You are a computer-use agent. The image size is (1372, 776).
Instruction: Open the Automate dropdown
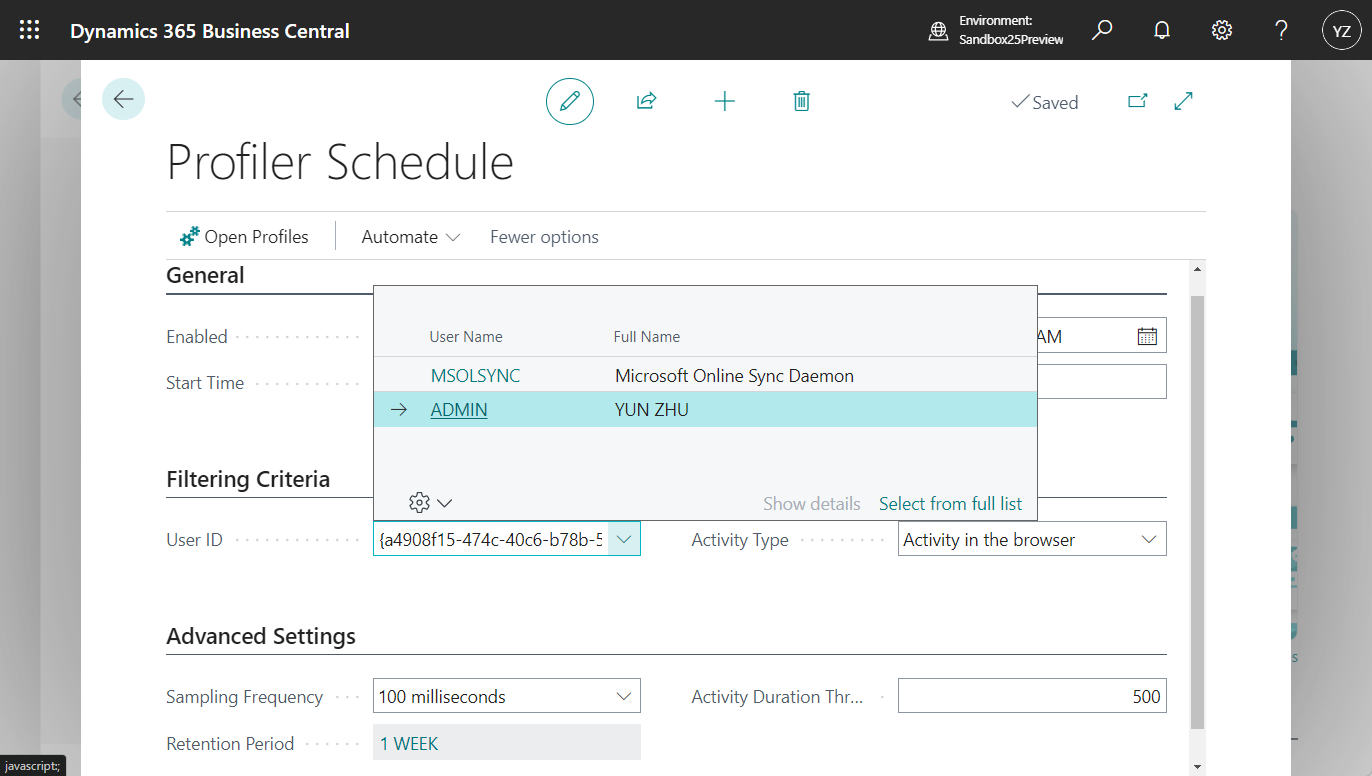click(410, 236)
